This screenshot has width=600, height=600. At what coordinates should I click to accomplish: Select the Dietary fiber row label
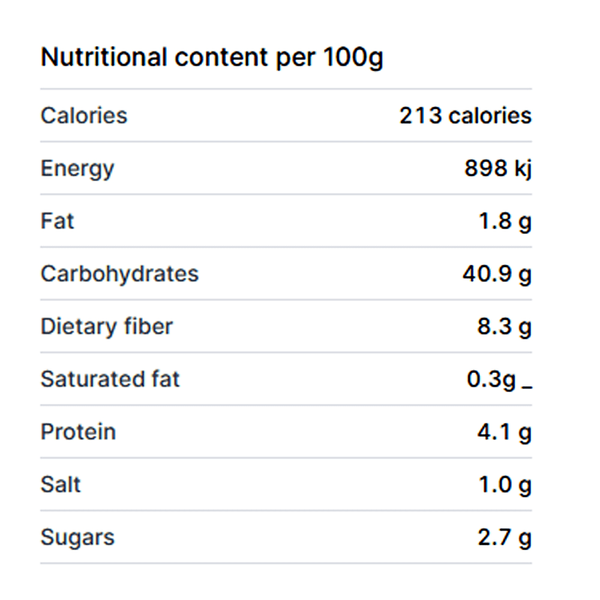106,327
